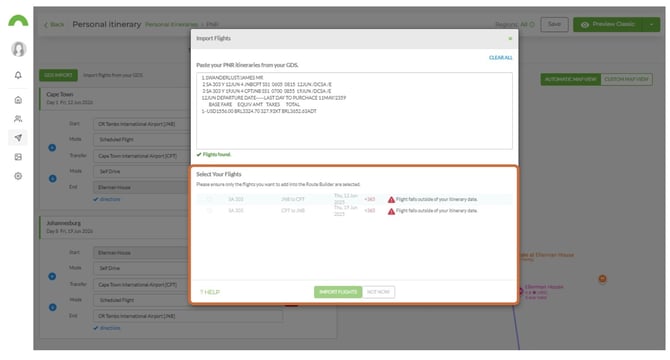
Task: Open Cape Town Mode Self Drive dropdown
Action: [x=142, y=171]
